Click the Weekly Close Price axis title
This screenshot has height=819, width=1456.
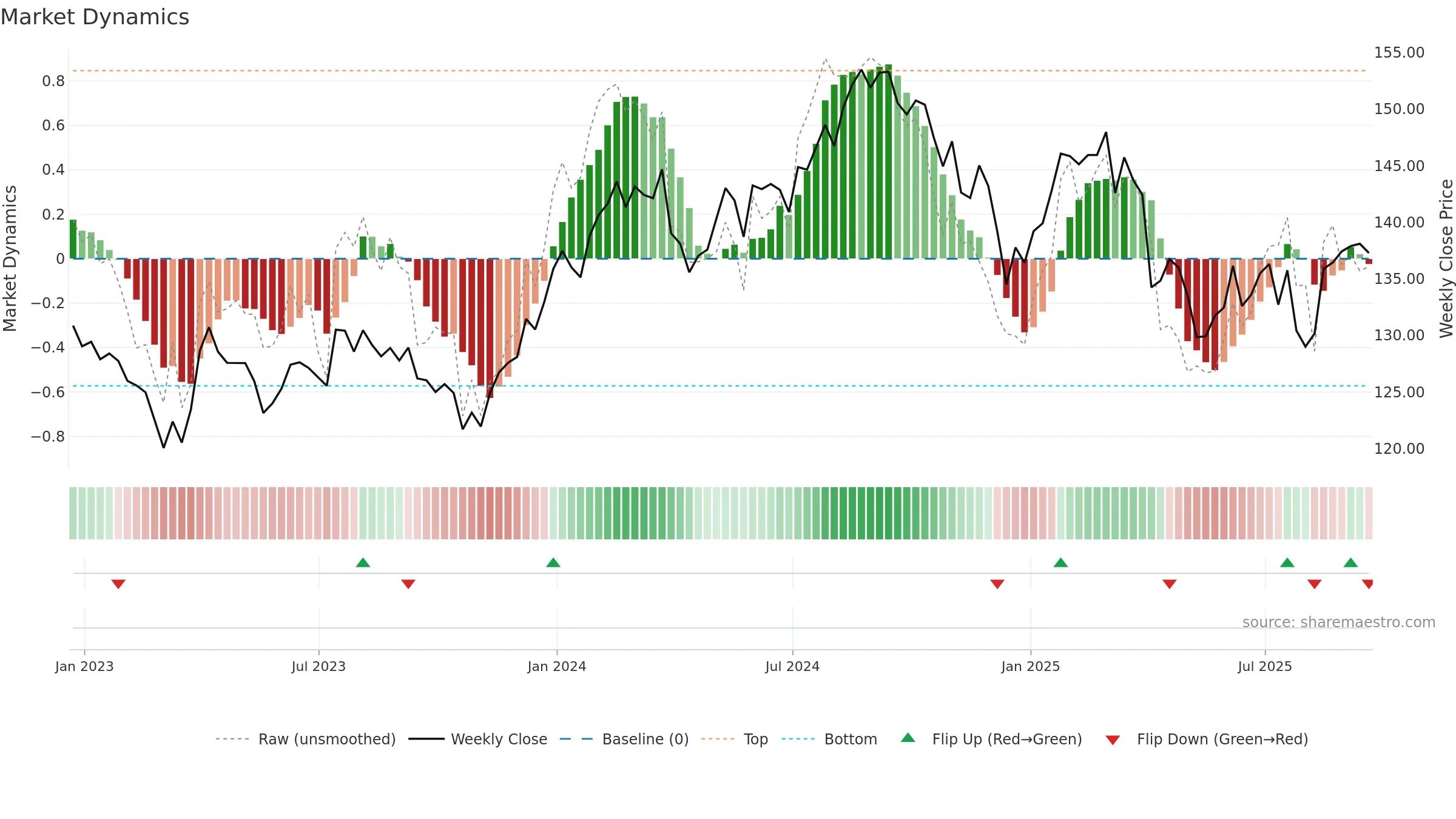[1446, 258]
